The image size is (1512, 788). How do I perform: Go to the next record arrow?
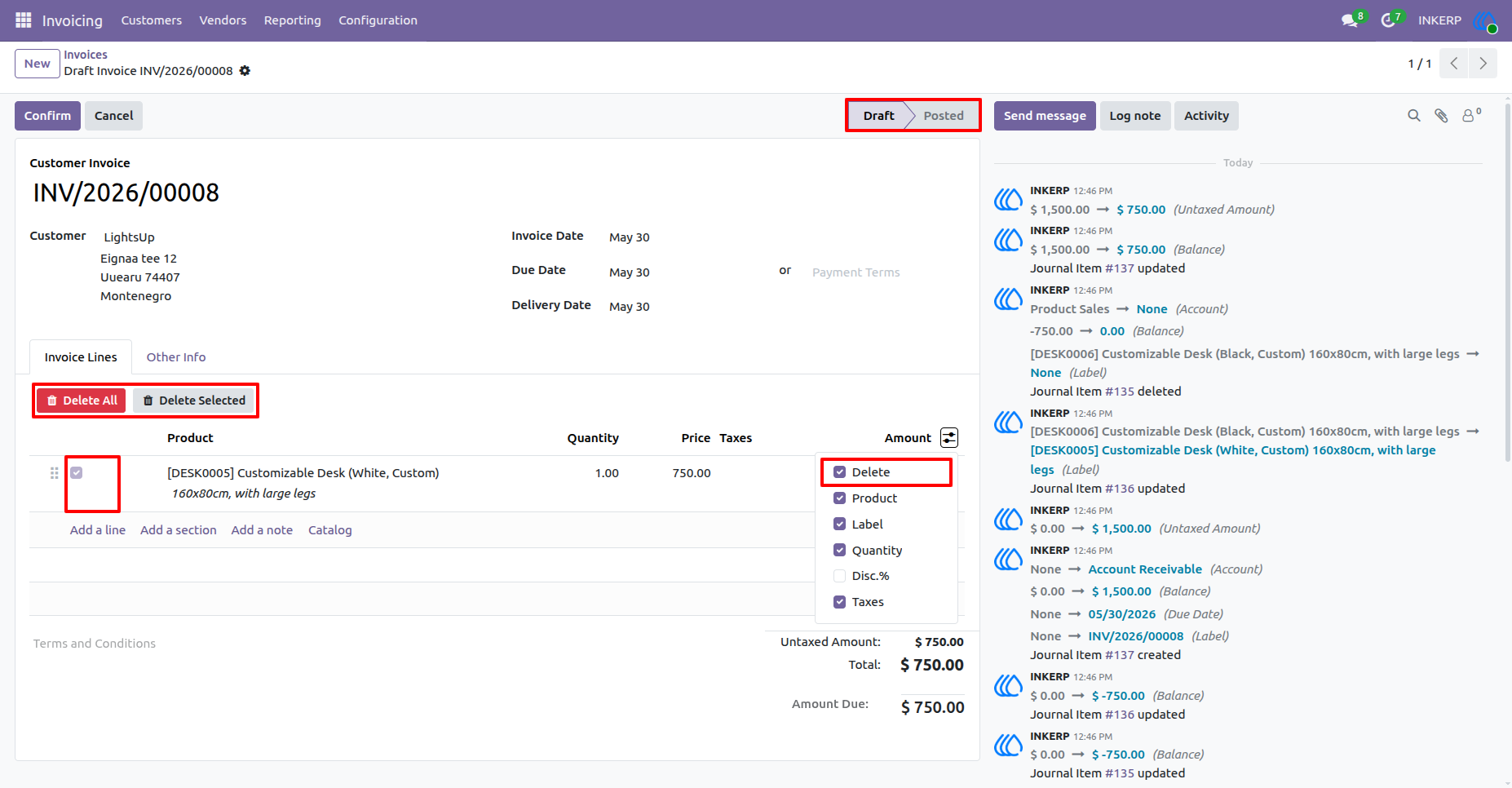(x=1483, y=64)
